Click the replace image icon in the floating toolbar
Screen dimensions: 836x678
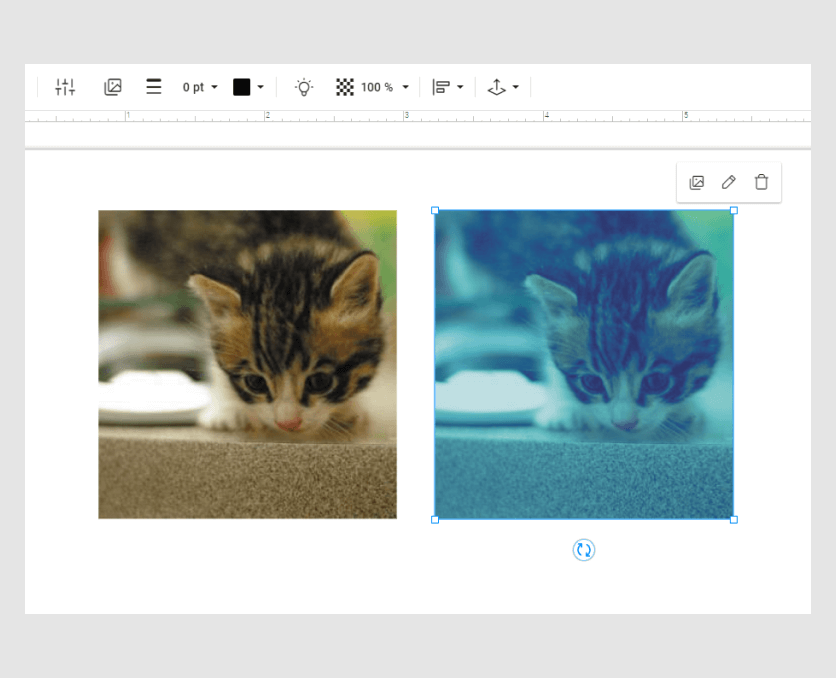(696, 182)
